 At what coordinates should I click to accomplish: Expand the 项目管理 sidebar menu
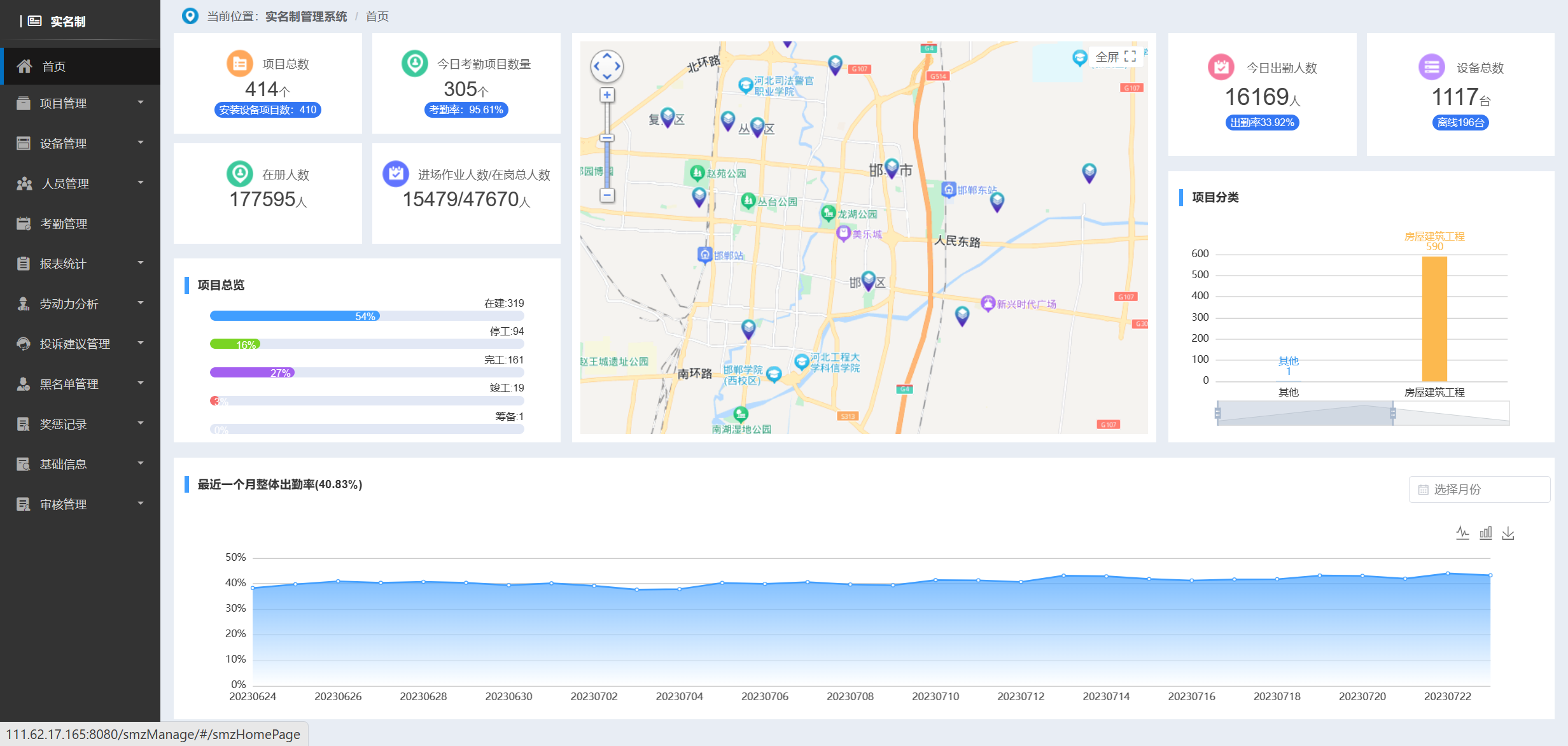pyautogui.click(x=80, y=103)
